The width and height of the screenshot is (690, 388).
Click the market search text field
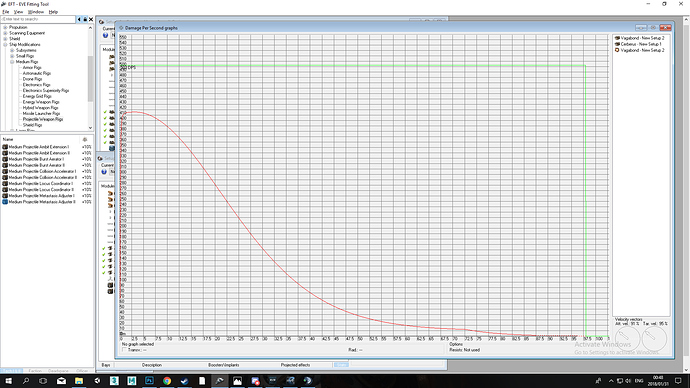pyautogui.click(x=38, y=19)
